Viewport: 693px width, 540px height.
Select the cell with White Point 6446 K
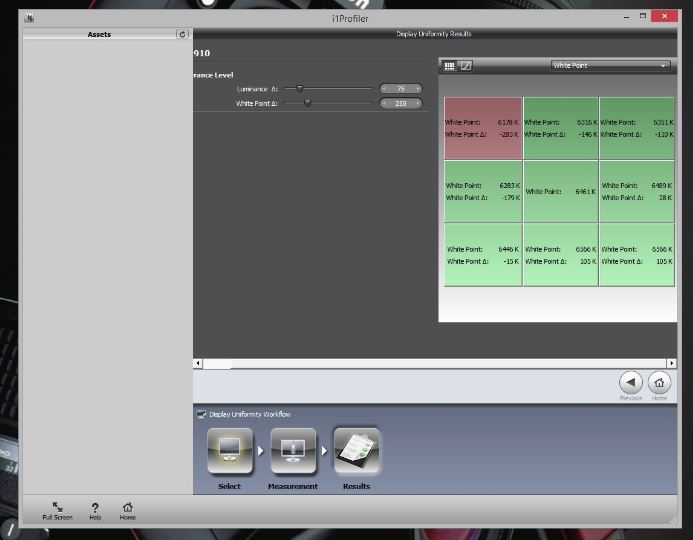click(483, 255)
